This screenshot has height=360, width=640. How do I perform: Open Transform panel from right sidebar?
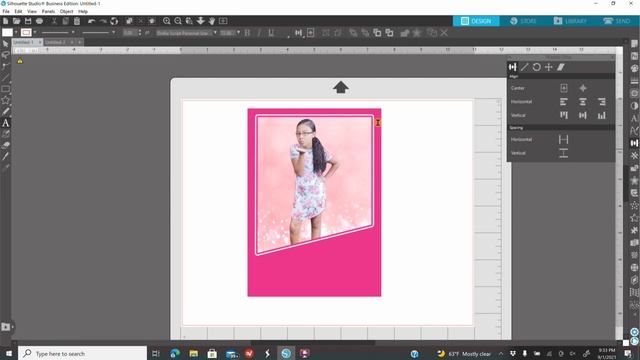pyautogui.click(x=634, y=143)
